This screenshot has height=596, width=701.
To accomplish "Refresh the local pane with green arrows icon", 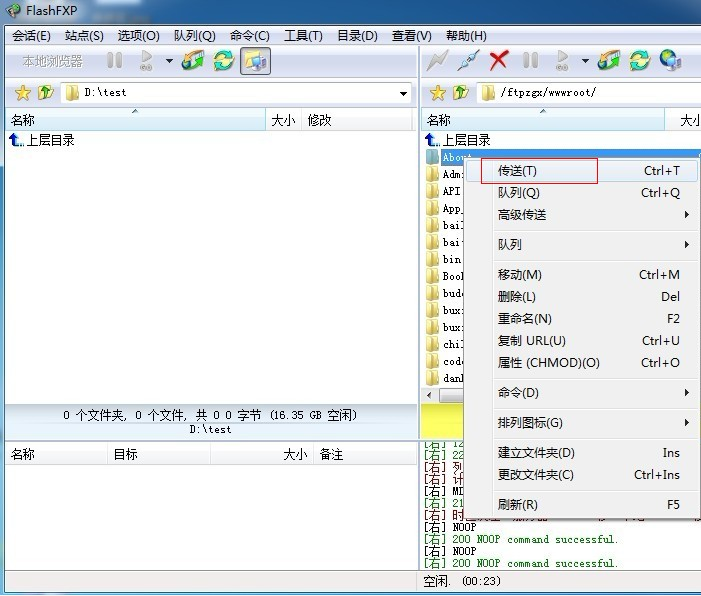I will click(x=223, y=61).
